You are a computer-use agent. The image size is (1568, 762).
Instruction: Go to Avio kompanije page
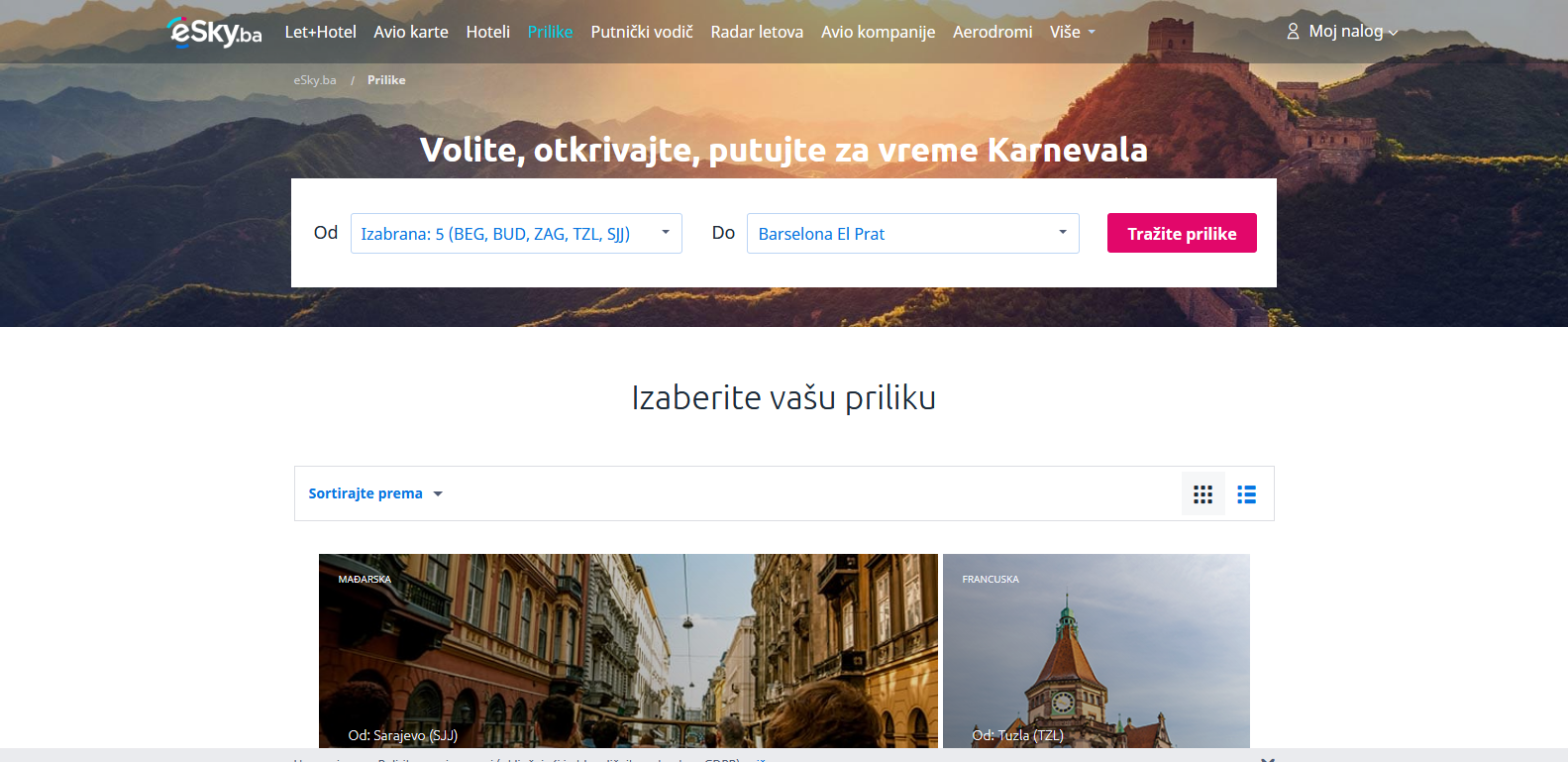tap(878, 32)
